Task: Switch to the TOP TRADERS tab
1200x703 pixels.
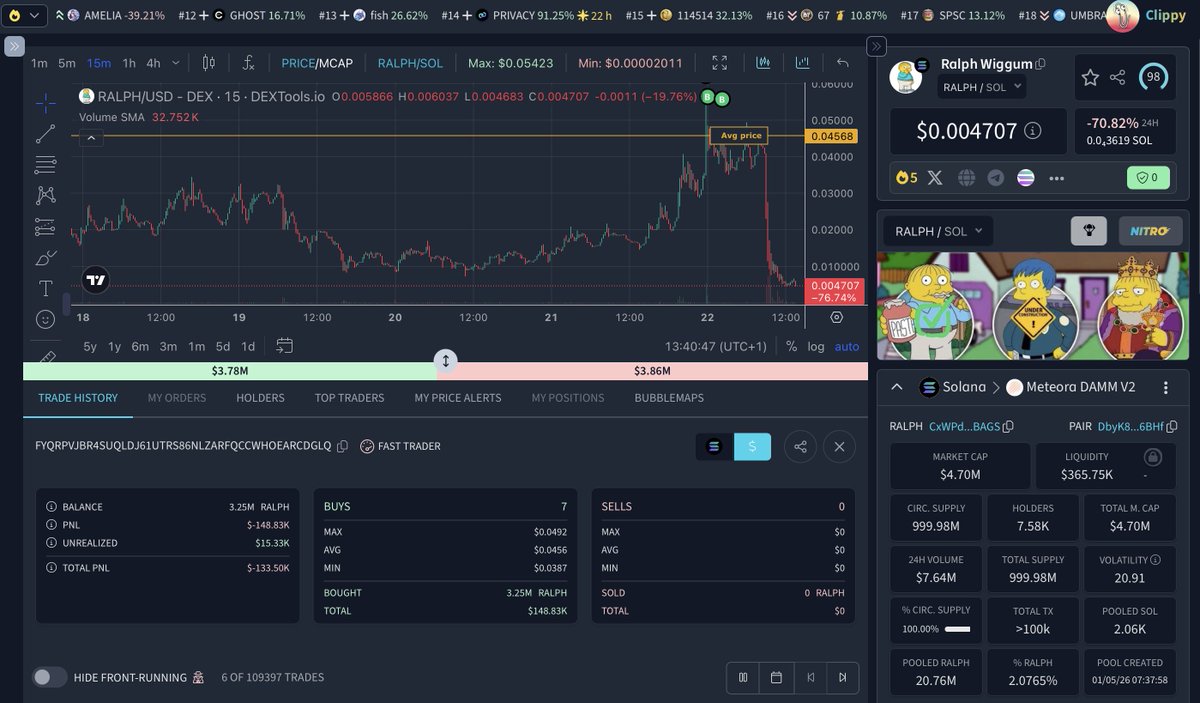Action: 349,397
